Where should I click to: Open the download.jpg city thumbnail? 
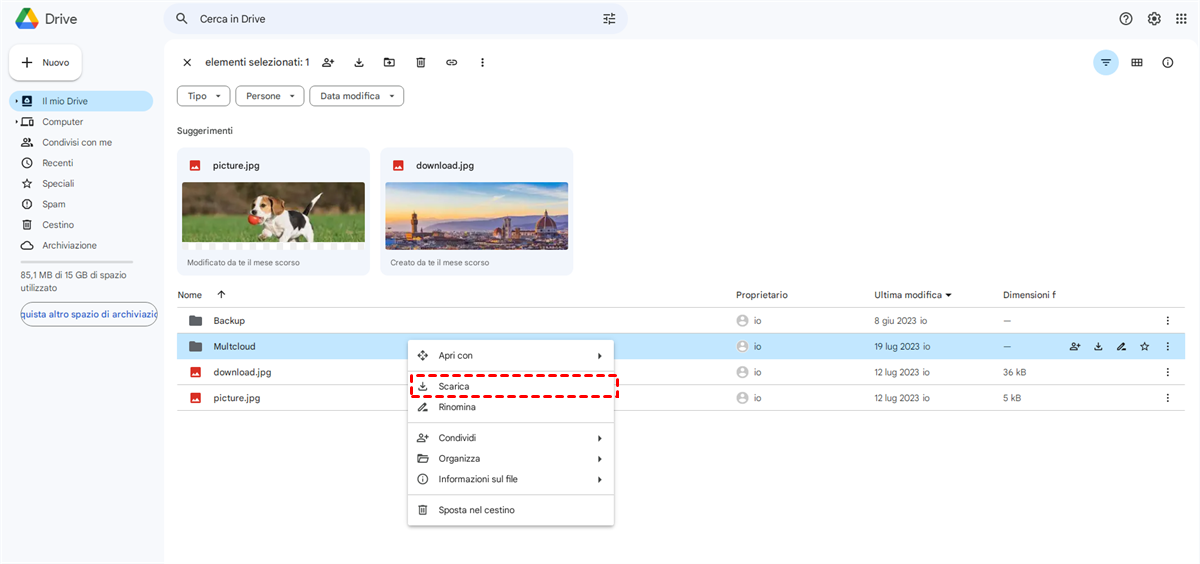pyautogui.click(x=476, y=215)
